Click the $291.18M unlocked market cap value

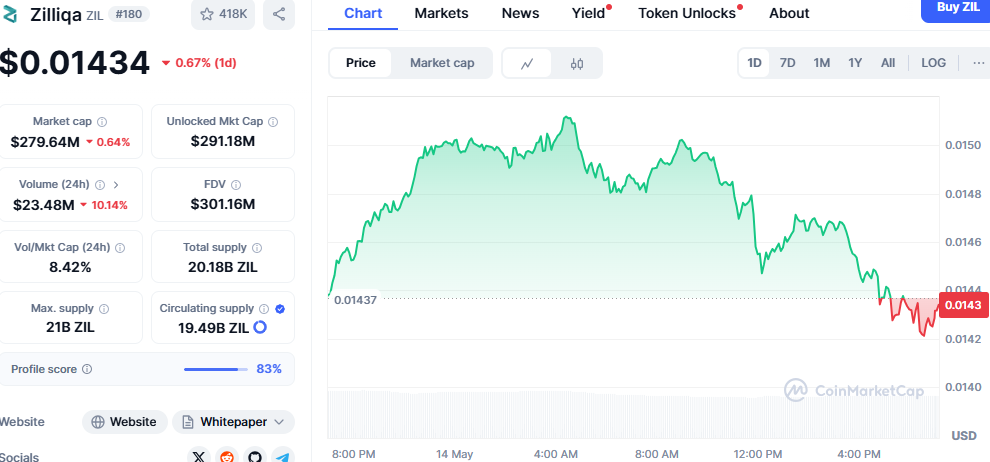[223, 142]
